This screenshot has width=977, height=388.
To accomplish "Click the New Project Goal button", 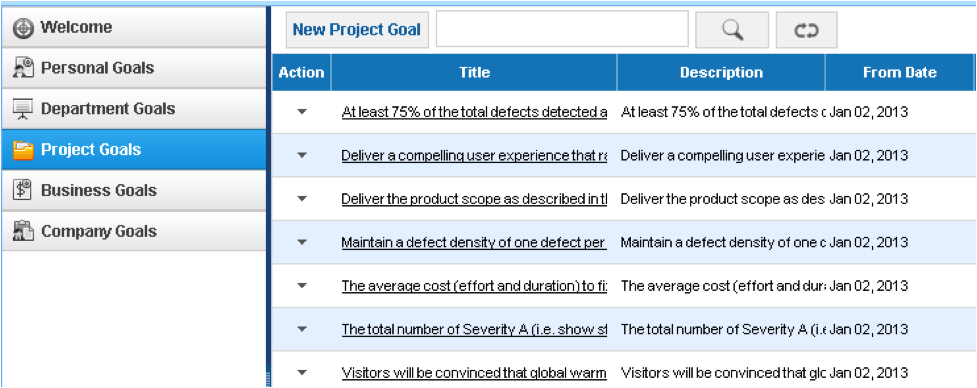I will coord(357,30).
